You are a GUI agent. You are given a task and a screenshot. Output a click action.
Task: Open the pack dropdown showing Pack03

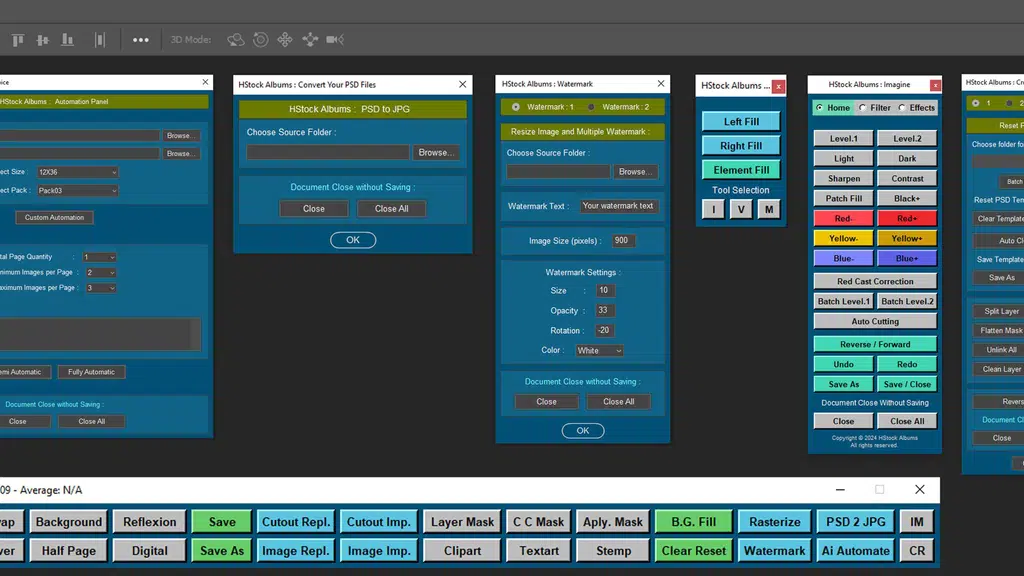(77, 191)
